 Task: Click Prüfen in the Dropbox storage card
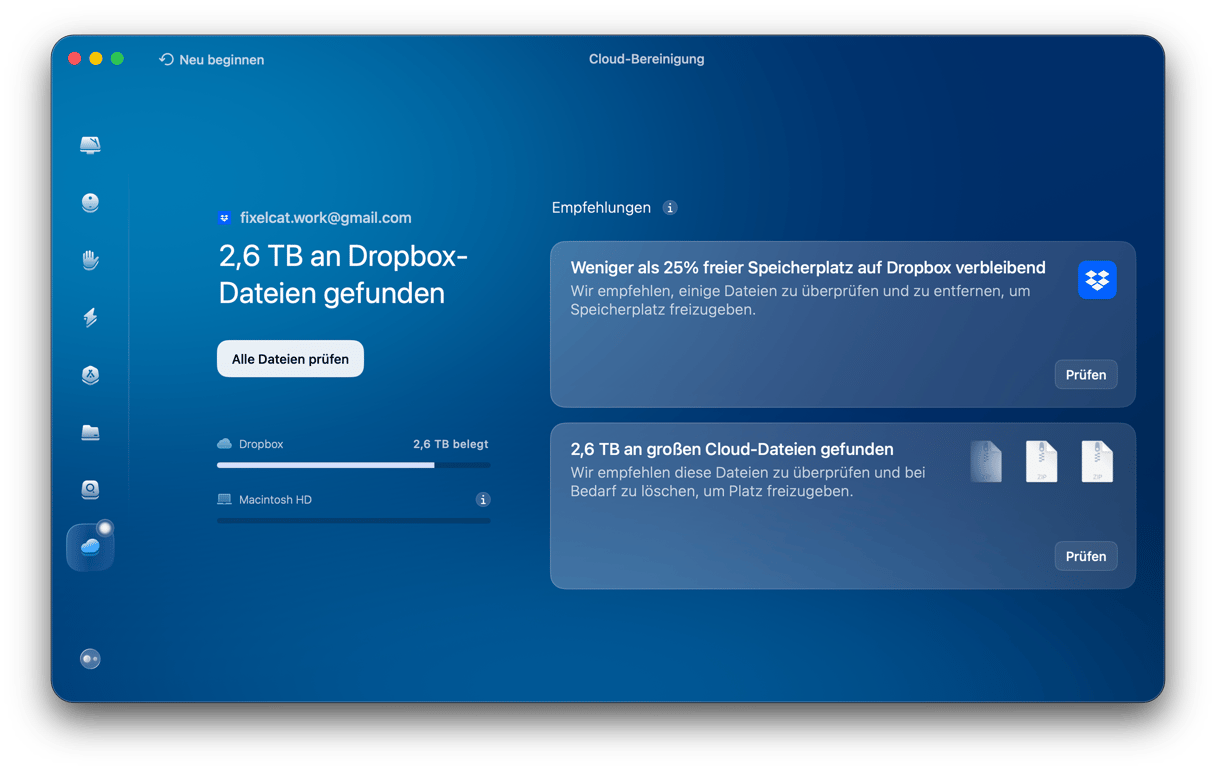(x=1085, y=375)
